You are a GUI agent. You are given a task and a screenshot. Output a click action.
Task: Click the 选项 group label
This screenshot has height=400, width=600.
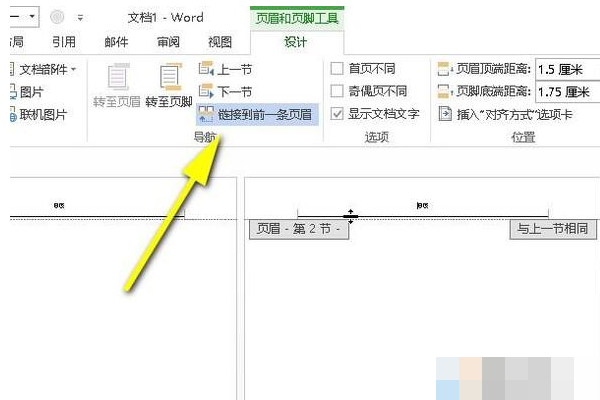[377, 137]
